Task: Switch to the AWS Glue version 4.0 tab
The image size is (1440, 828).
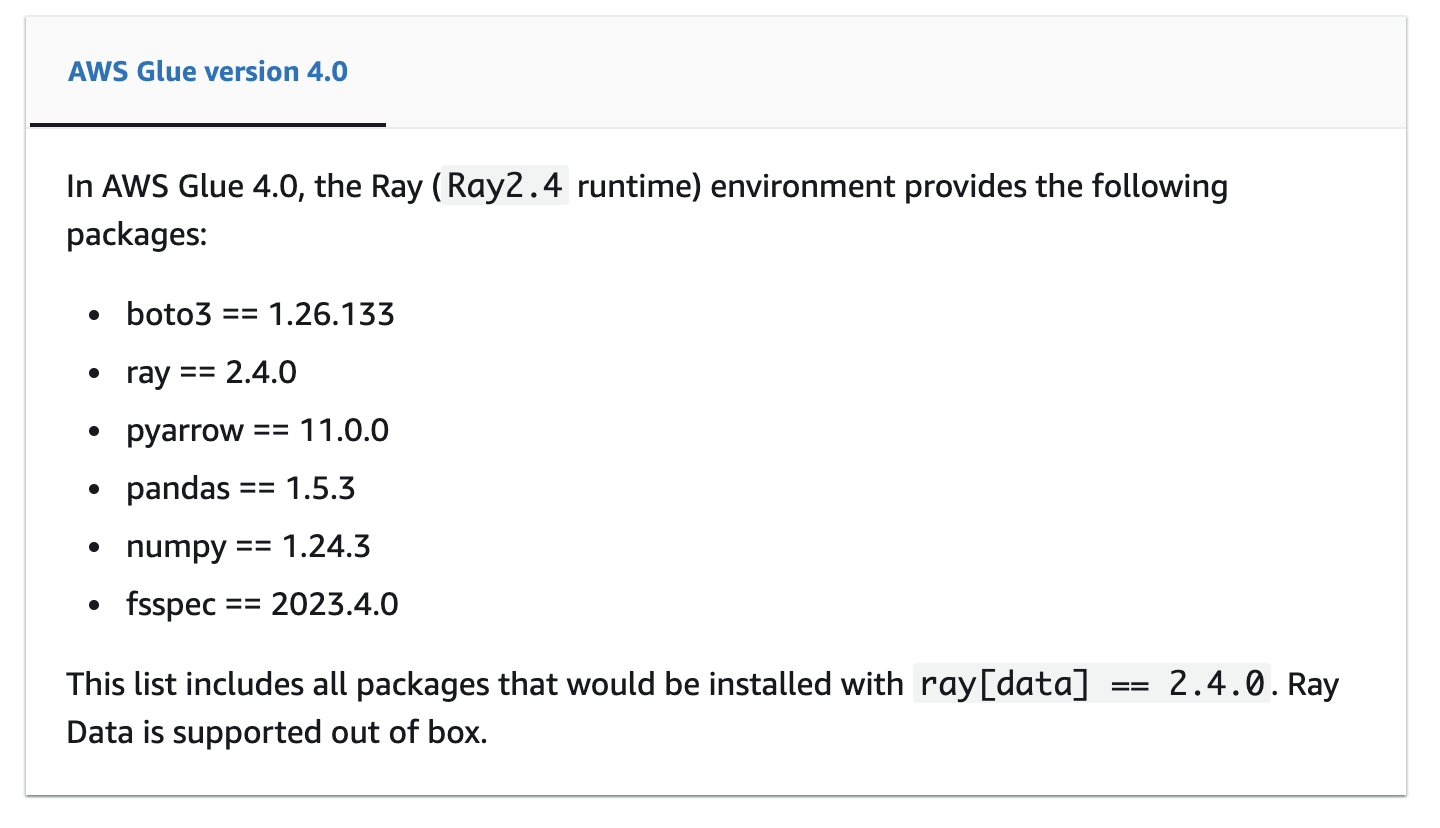Action: (206, 71)
